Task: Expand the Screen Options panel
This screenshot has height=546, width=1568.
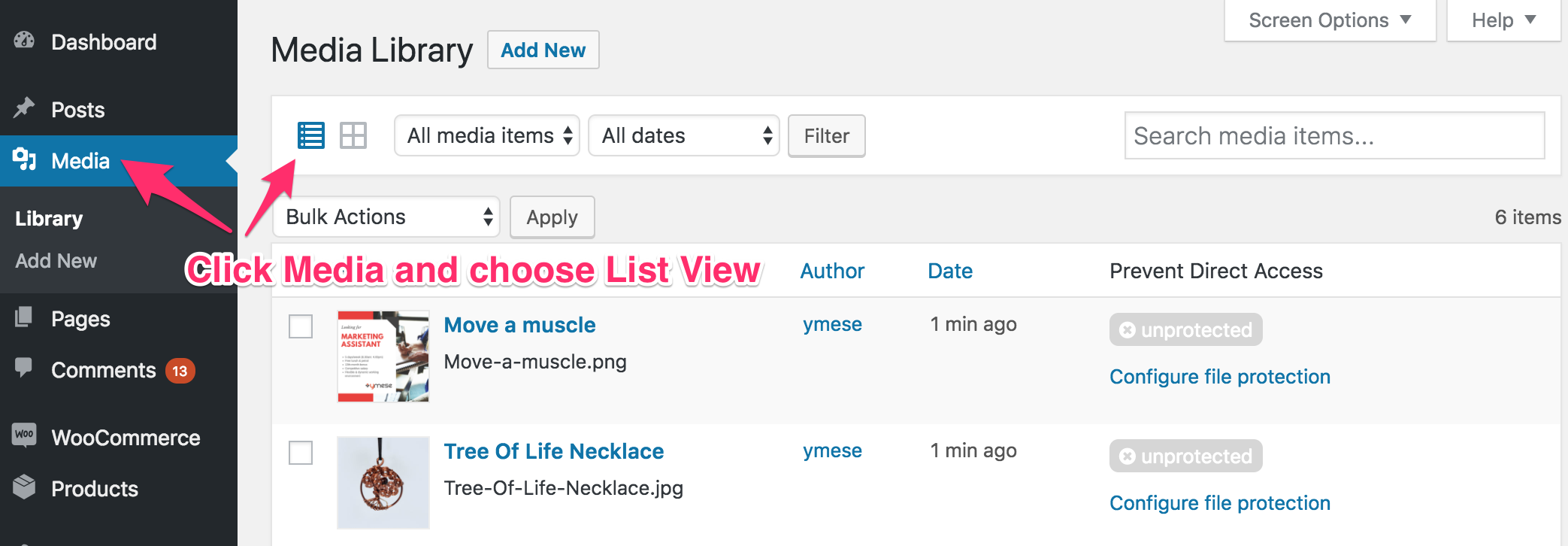Action: pyautogui.click(x=1329, y=20)
